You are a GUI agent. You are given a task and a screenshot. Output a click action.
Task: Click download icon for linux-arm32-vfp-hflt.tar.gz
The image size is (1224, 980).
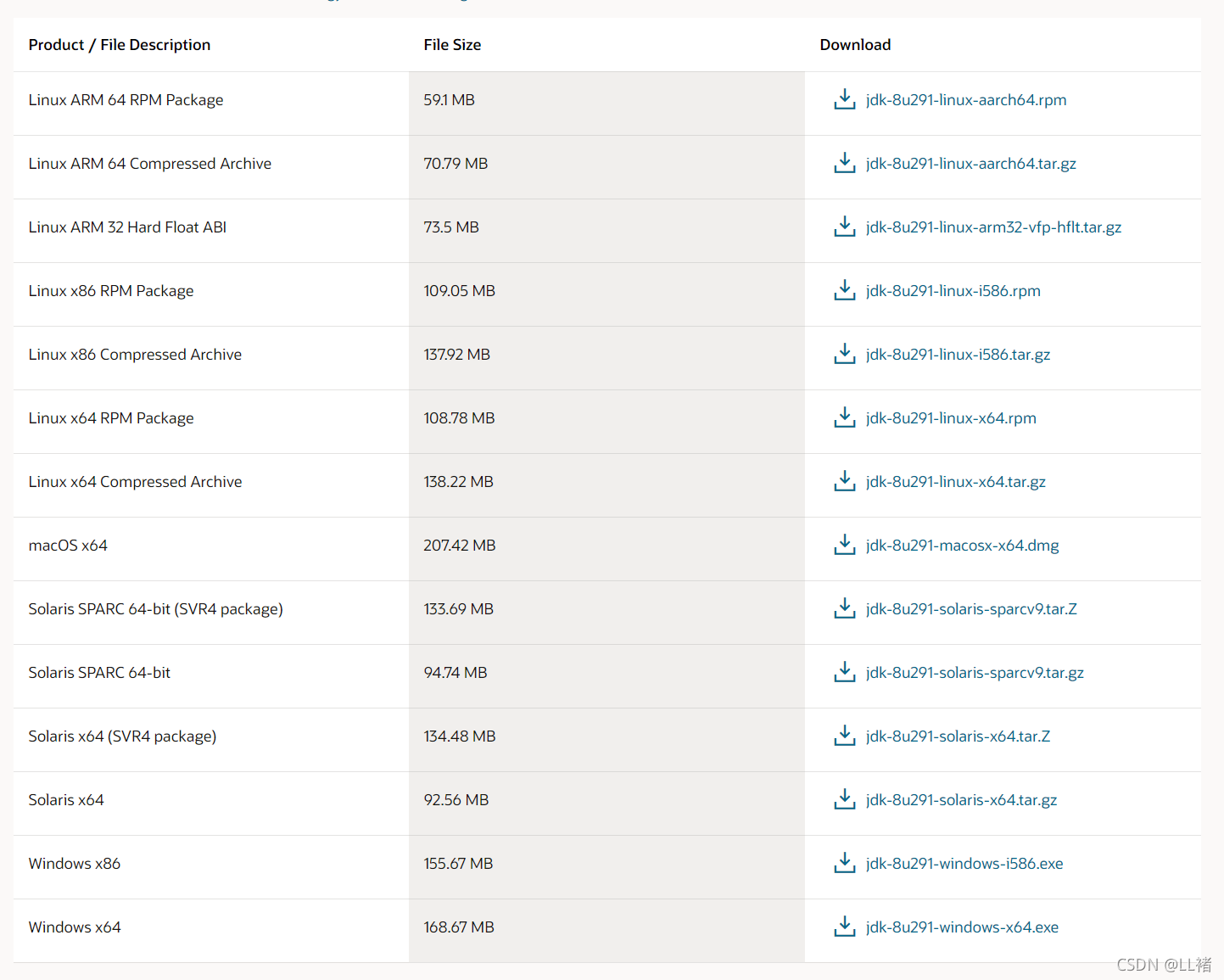click(x=844, y=227)
